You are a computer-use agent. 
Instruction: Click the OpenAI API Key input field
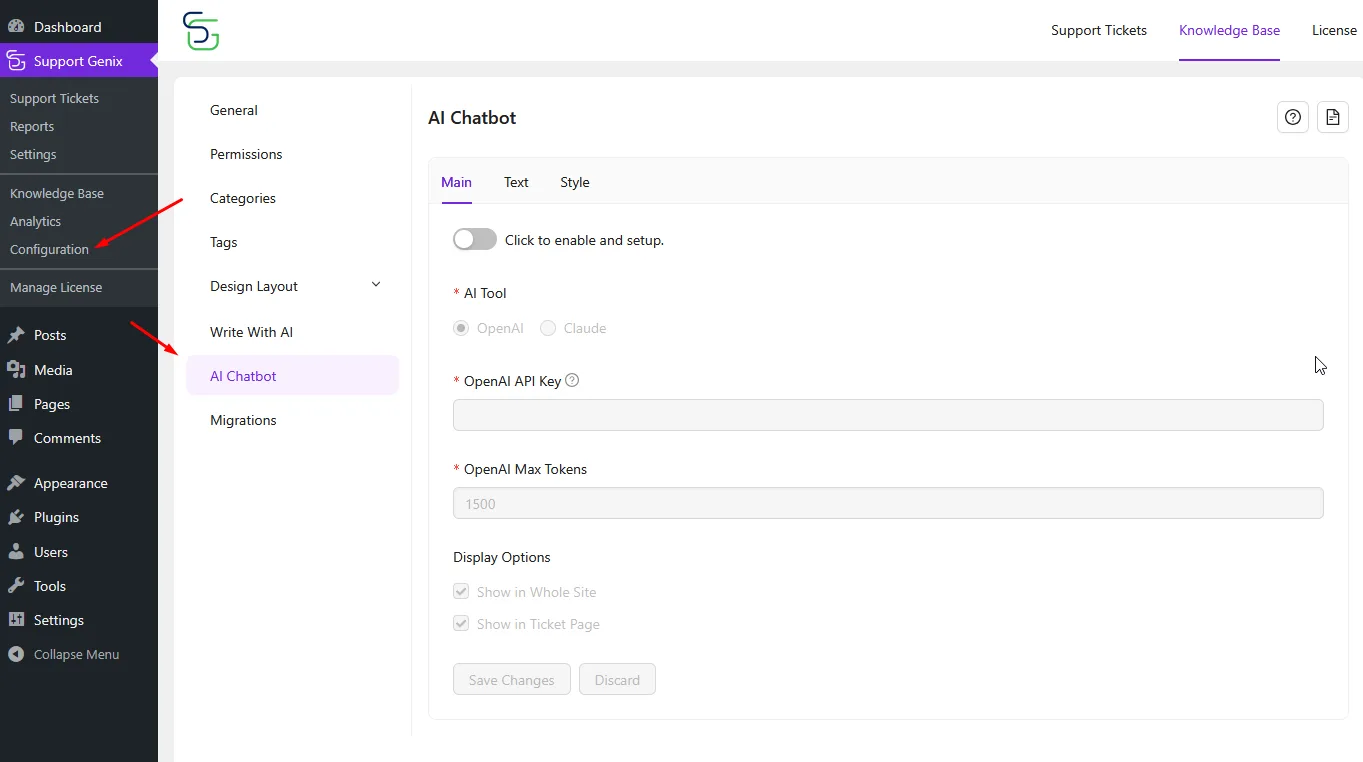888,415
